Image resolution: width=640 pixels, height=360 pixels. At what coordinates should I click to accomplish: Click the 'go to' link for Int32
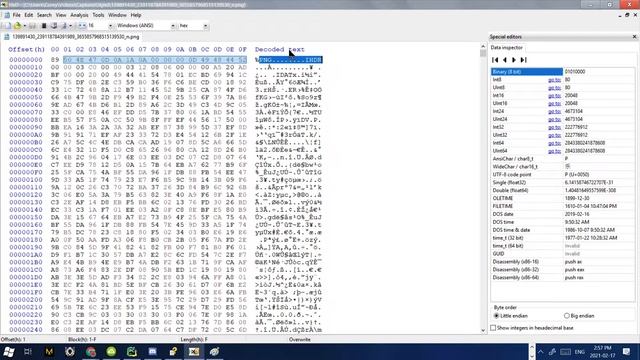click(554, 127)
